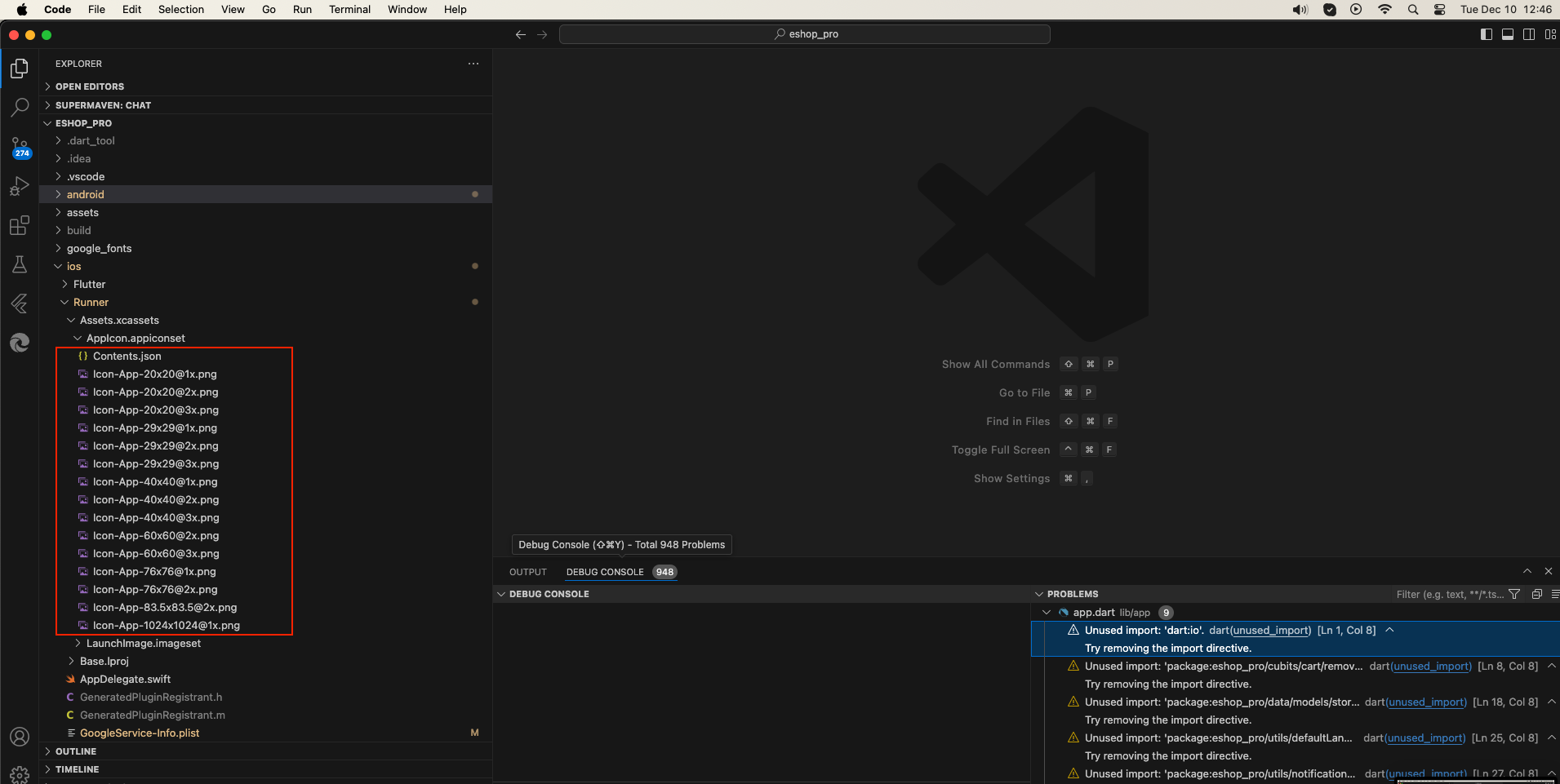
Task: Open the Customize Layout button
Action: click(x=1550, y=34)
